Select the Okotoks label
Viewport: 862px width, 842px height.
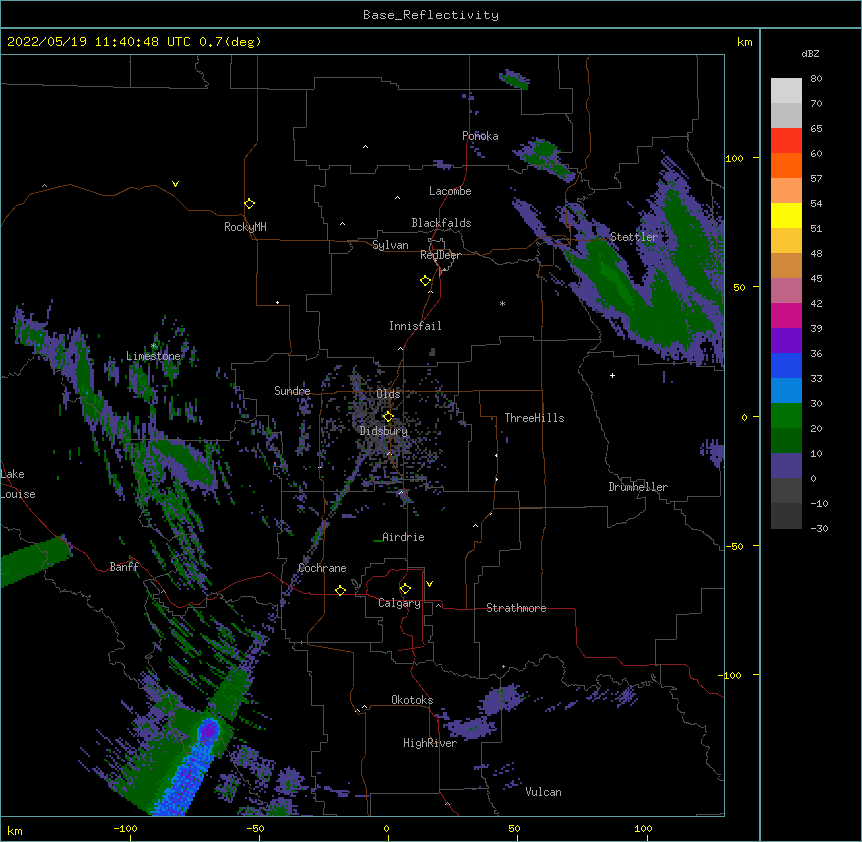412,700
